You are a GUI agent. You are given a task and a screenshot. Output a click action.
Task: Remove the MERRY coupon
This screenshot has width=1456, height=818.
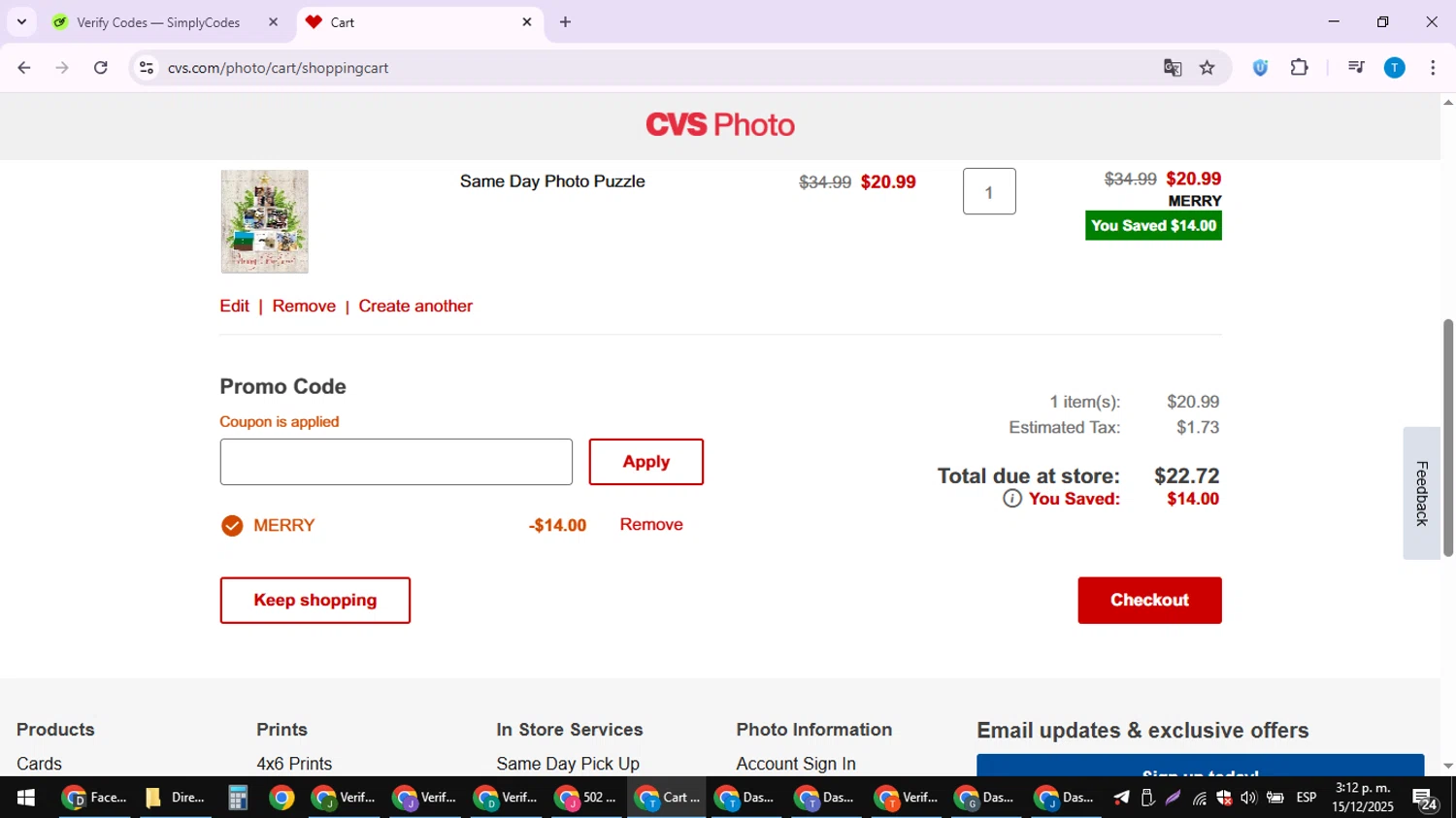coord(651,524)
